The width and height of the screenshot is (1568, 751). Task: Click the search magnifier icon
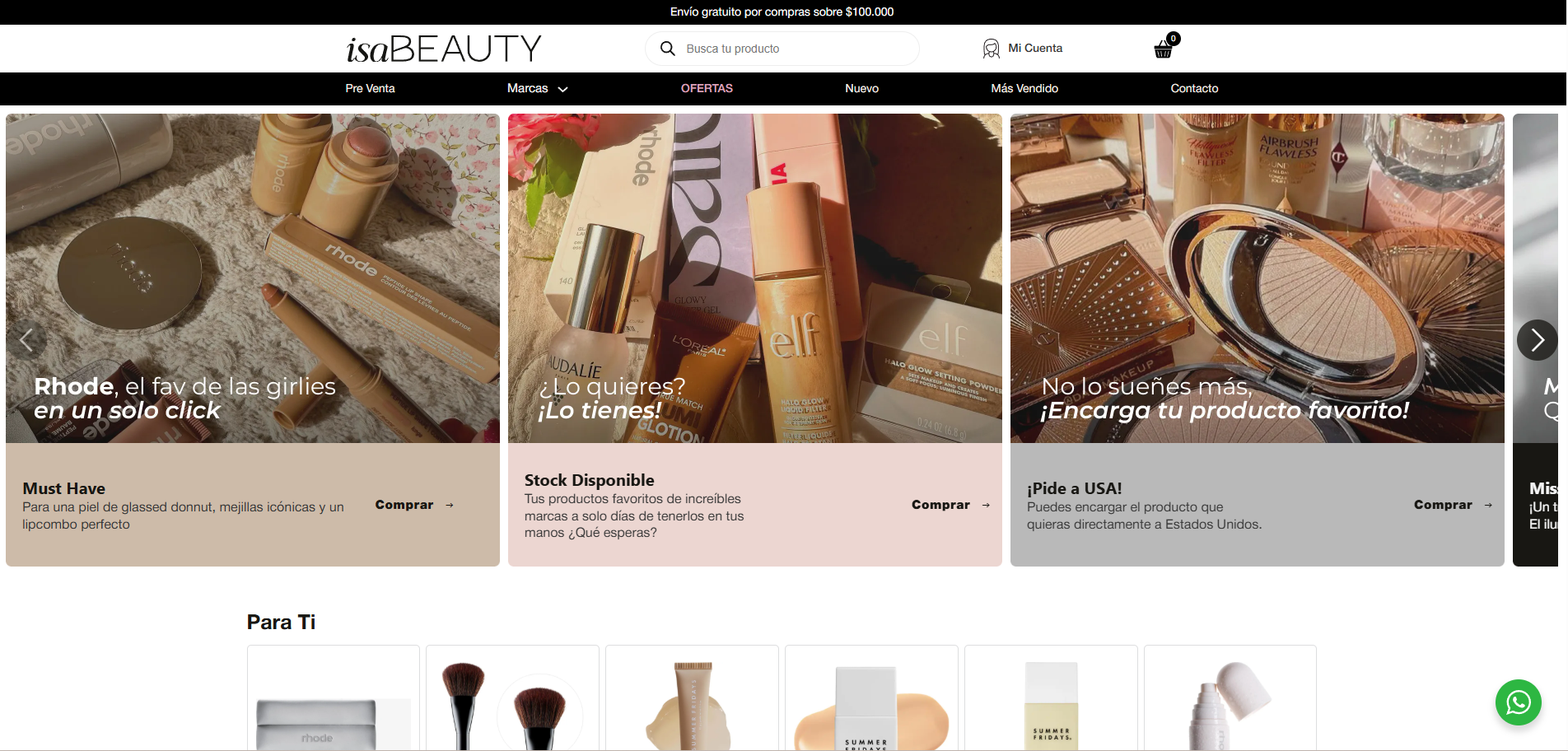(x=668, y=49)
